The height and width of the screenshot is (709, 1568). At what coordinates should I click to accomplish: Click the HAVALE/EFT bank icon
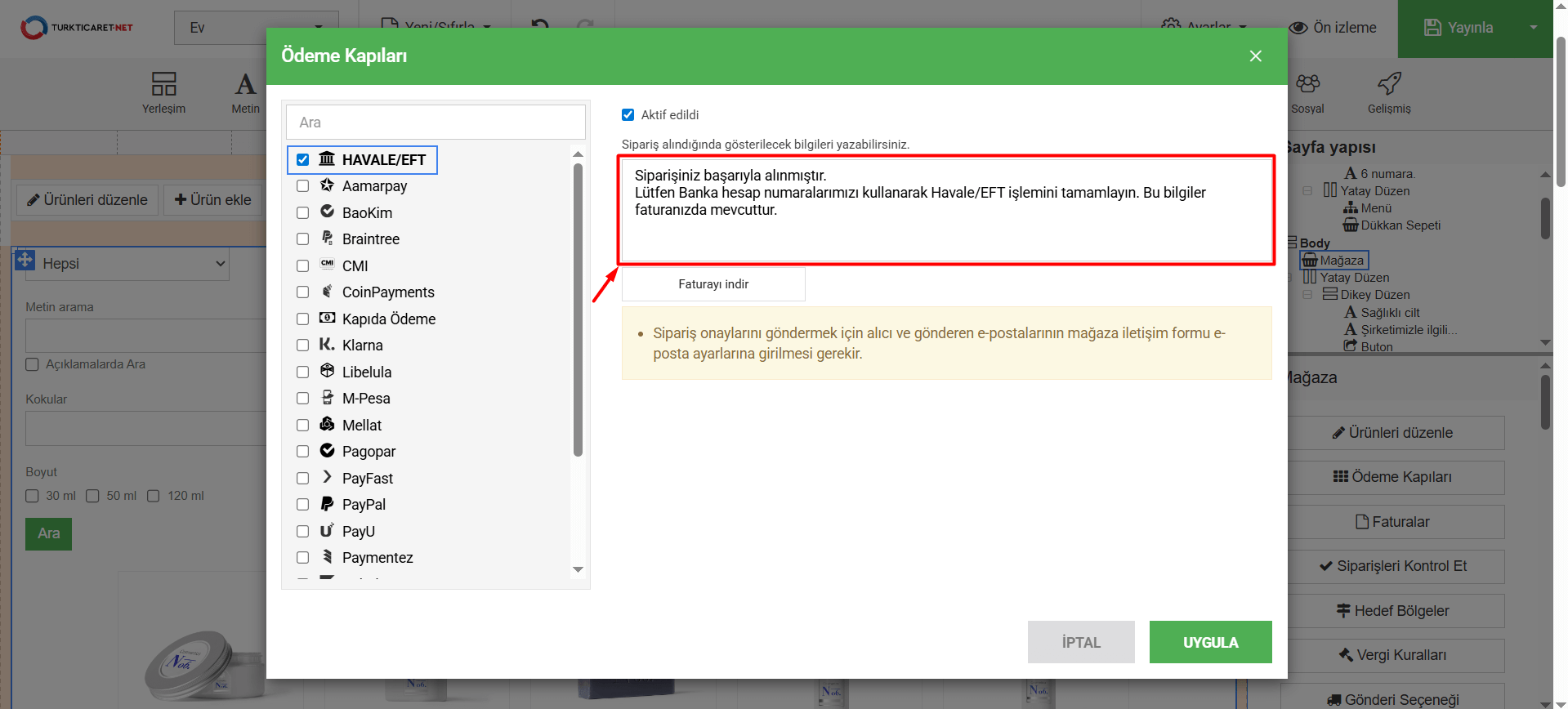pos(327,159)
